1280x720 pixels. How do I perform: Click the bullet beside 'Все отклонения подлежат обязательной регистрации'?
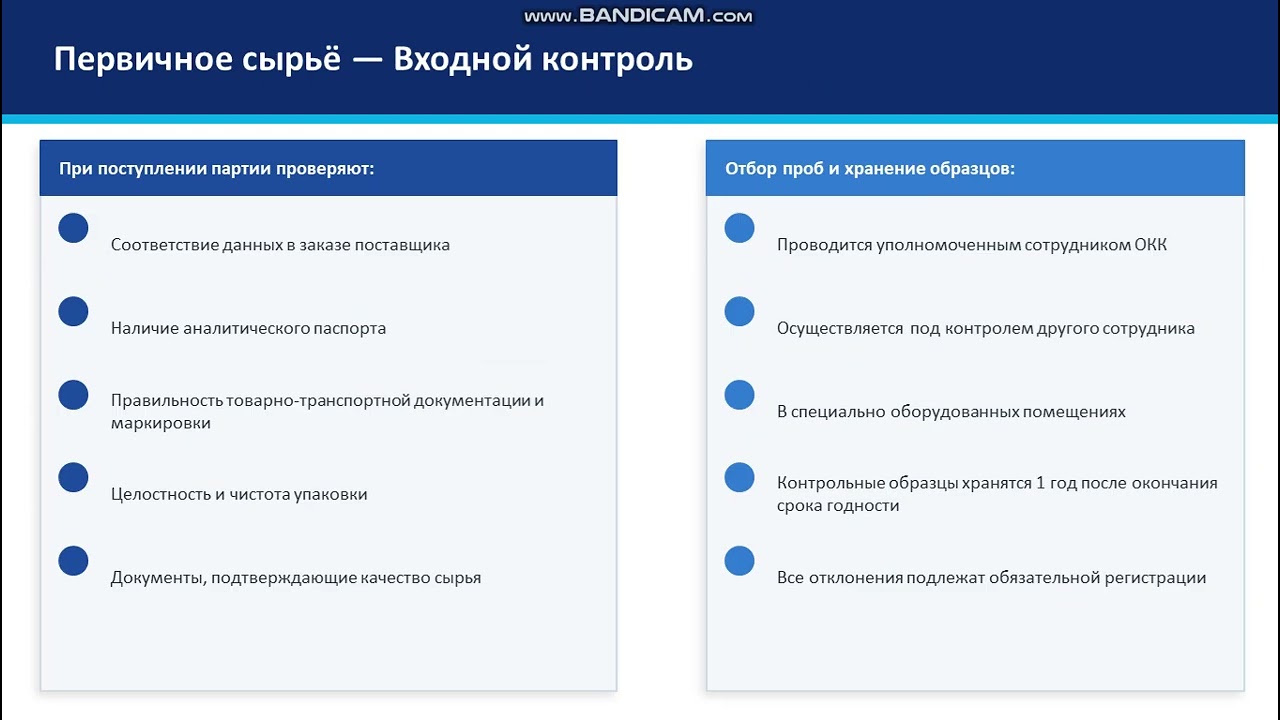[739, 560]
